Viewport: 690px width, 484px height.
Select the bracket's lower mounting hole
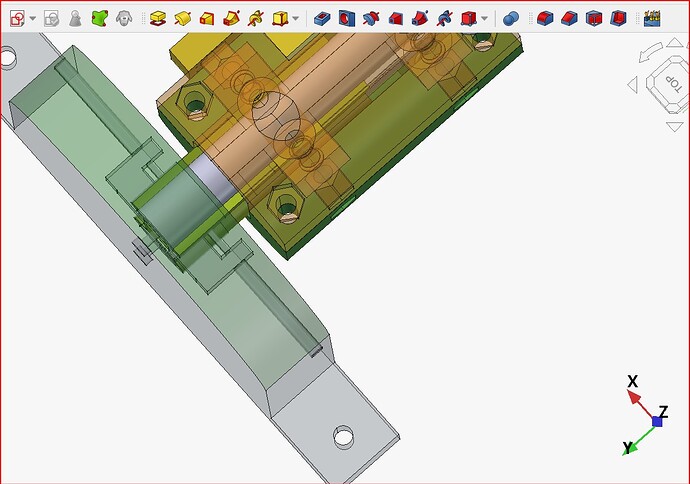click(x=343, y=437)
